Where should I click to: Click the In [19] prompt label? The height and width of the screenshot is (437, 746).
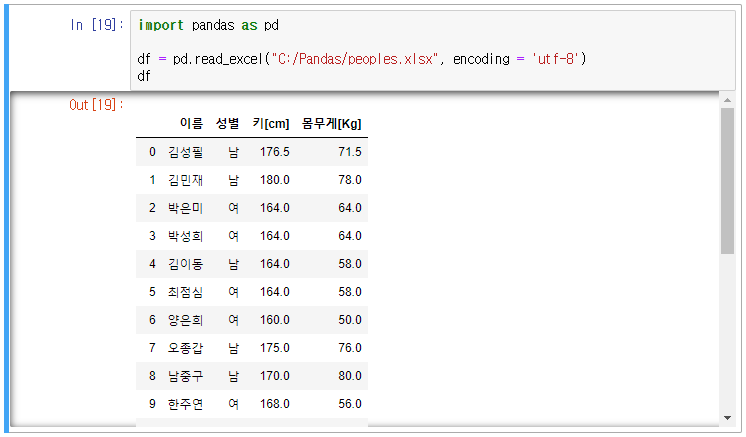(97, 25)
